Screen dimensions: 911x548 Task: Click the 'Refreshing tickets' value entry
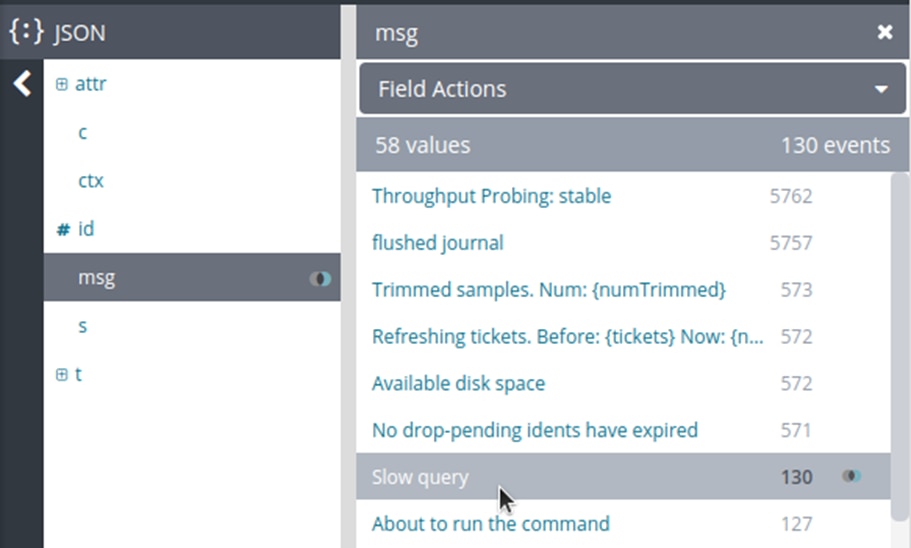click(567, 337)
